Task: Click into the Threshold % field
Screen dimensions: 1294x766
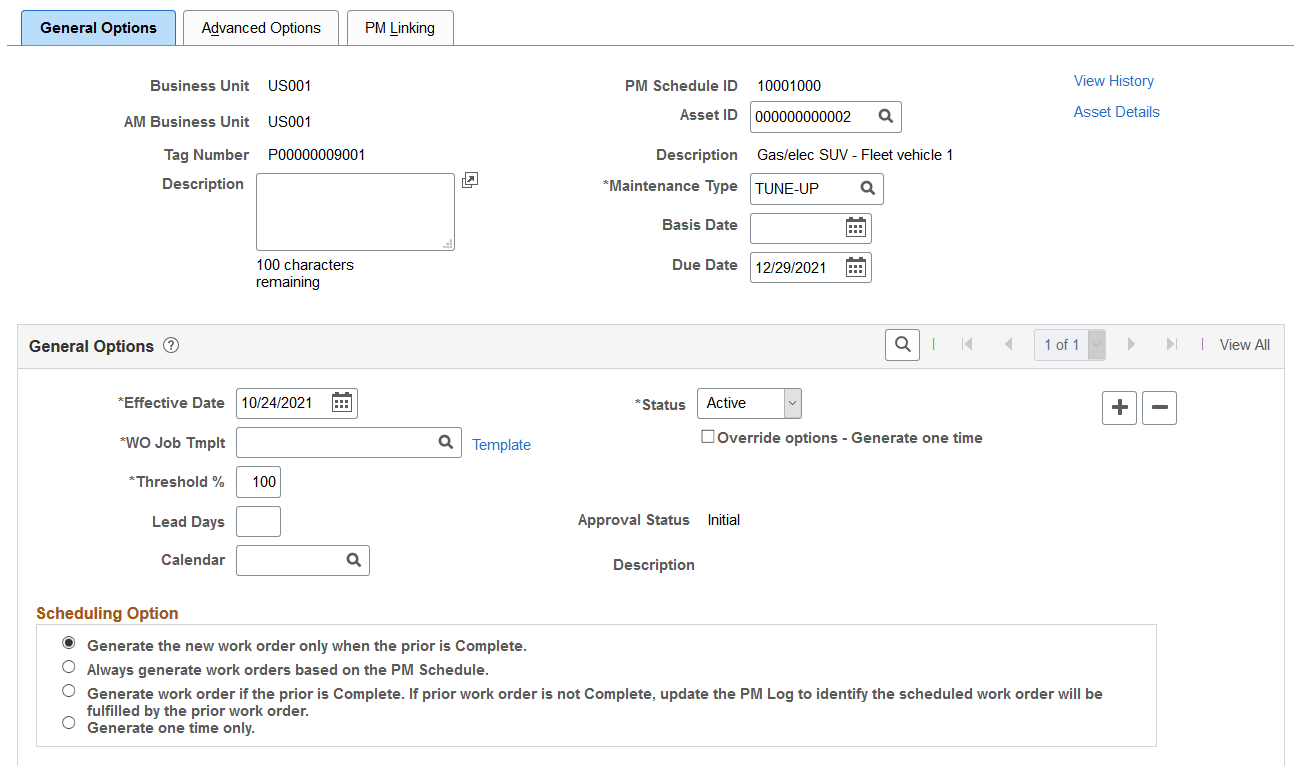Action: (258, 482)
